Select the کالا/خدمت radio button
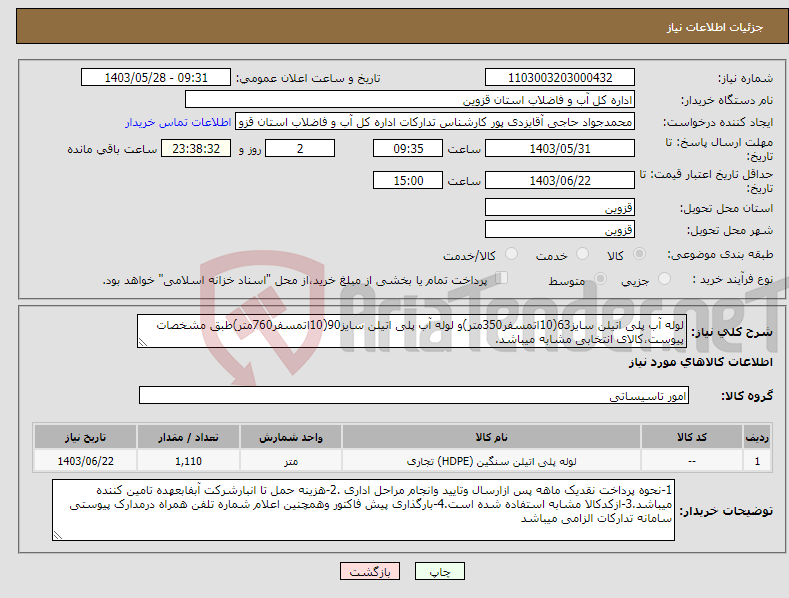The height and width of the screenshot is (598, 789). (x=511, y=254)
